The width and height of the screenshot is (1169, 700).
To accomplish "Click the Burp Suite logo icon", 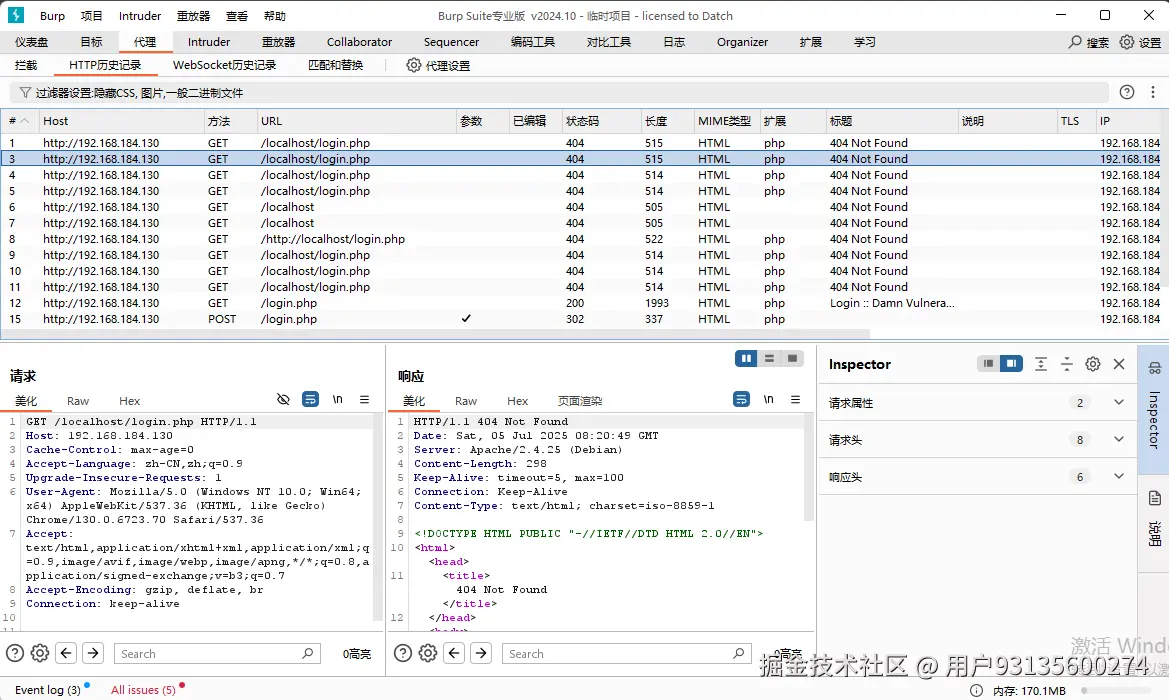I will [x=16, y=15].
